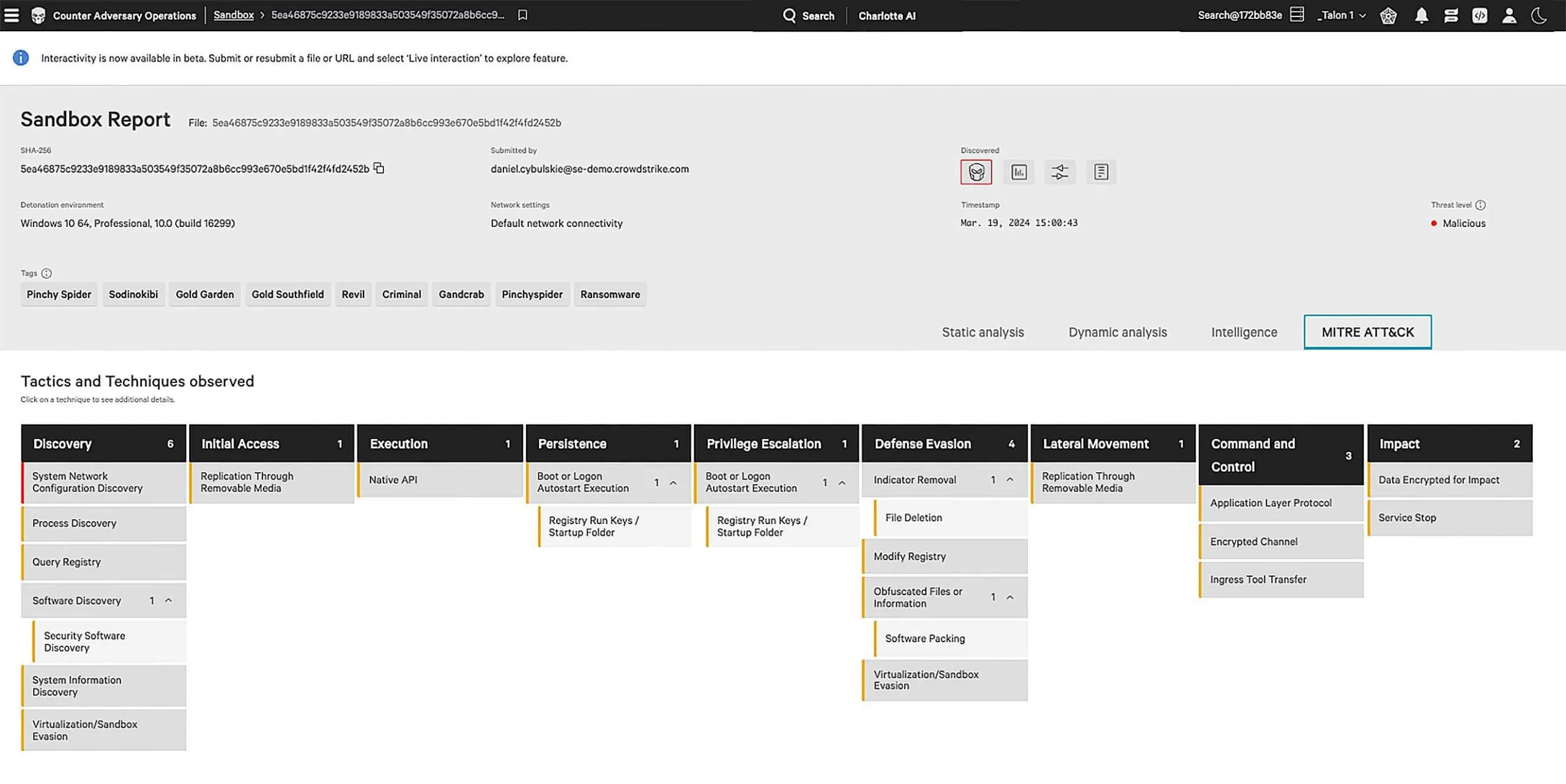Open the Ingress Tool Transfer technique
The width and height of the screenshot is (1566, 784).
[x=1282, y=580]
